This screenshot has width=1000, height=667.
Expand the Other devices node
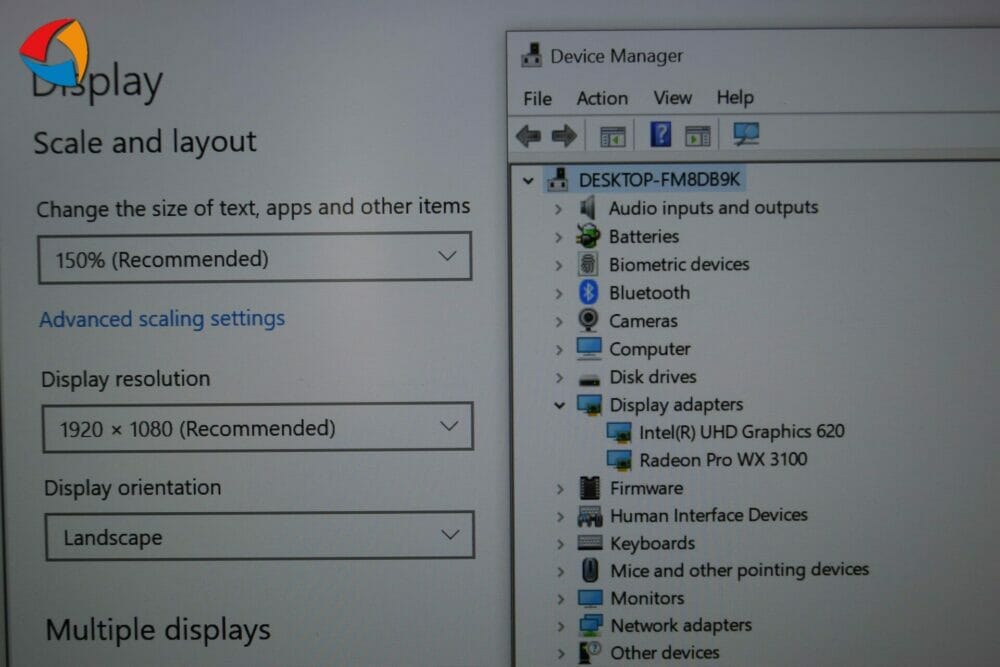click(x=561, y=654)
